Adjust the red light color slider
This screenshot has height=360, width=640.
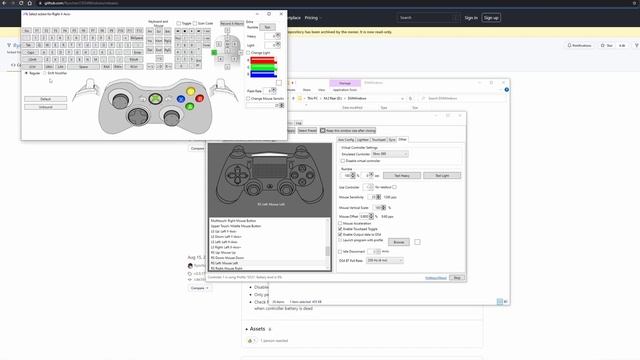264,60
